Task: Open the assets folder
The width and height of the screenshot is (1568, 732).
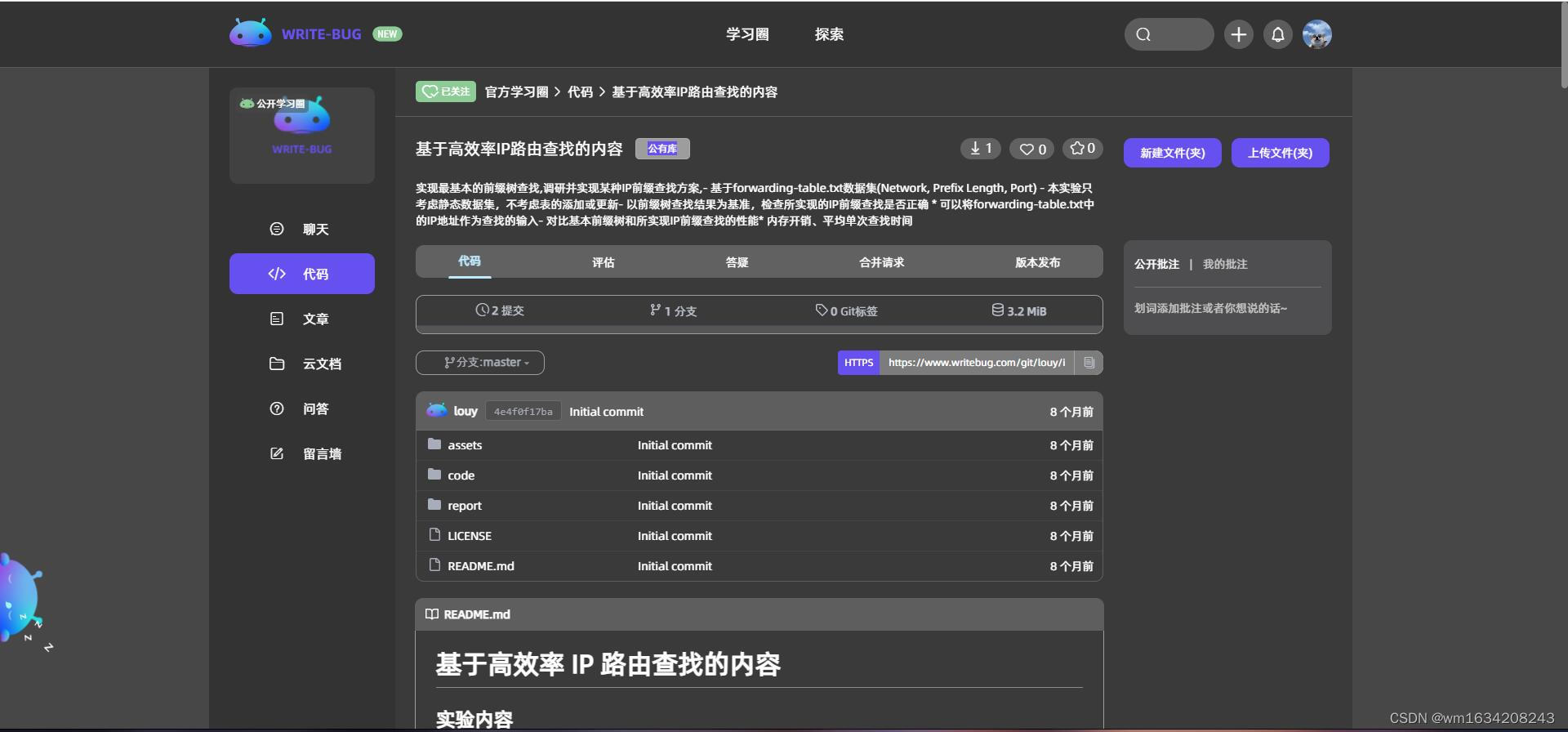Action: pos(465,445)
